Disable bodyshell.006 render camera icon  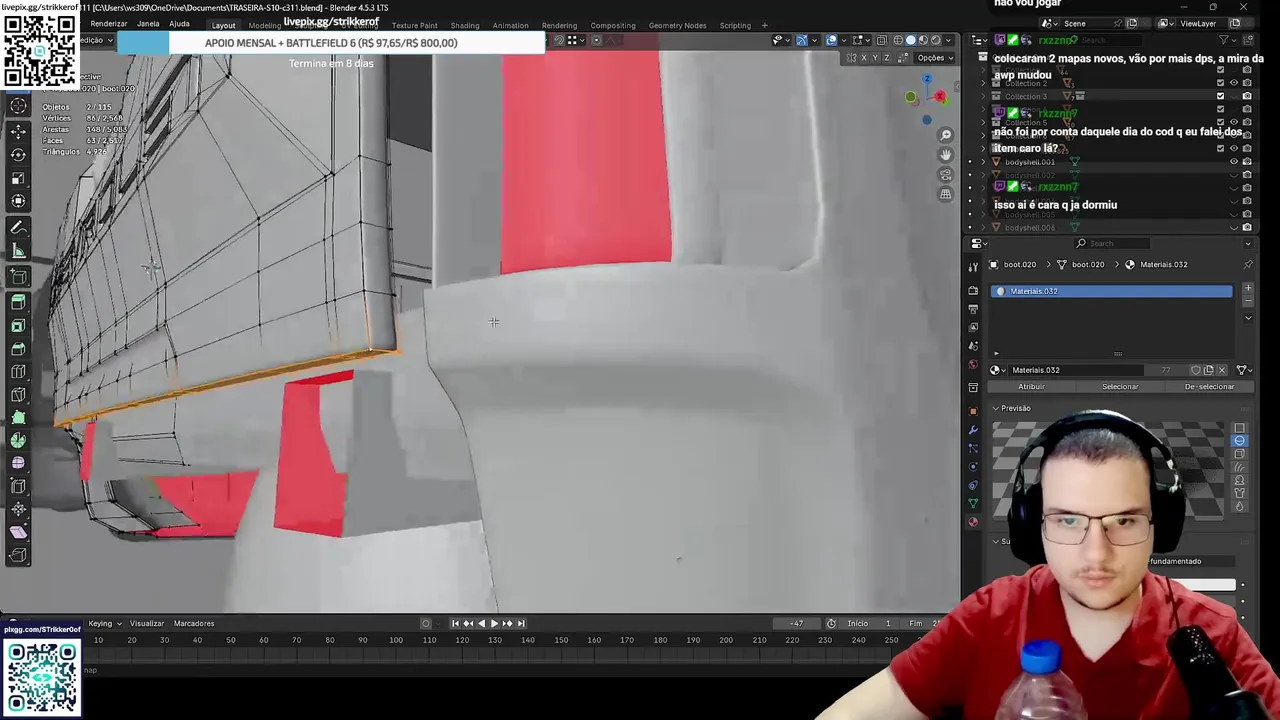pyautogui.click(x=1246, y=227)
